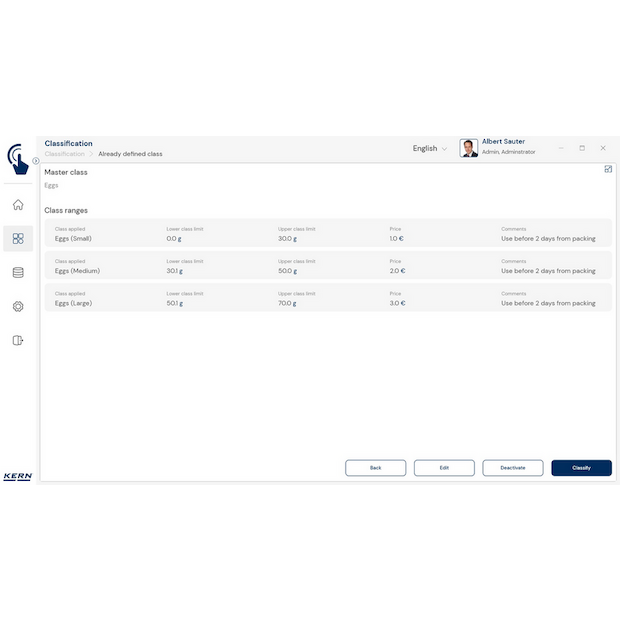This screenshot has width=620, height=620.
Task: Click the panel expand icon at top right
Action: pos(608,169)
